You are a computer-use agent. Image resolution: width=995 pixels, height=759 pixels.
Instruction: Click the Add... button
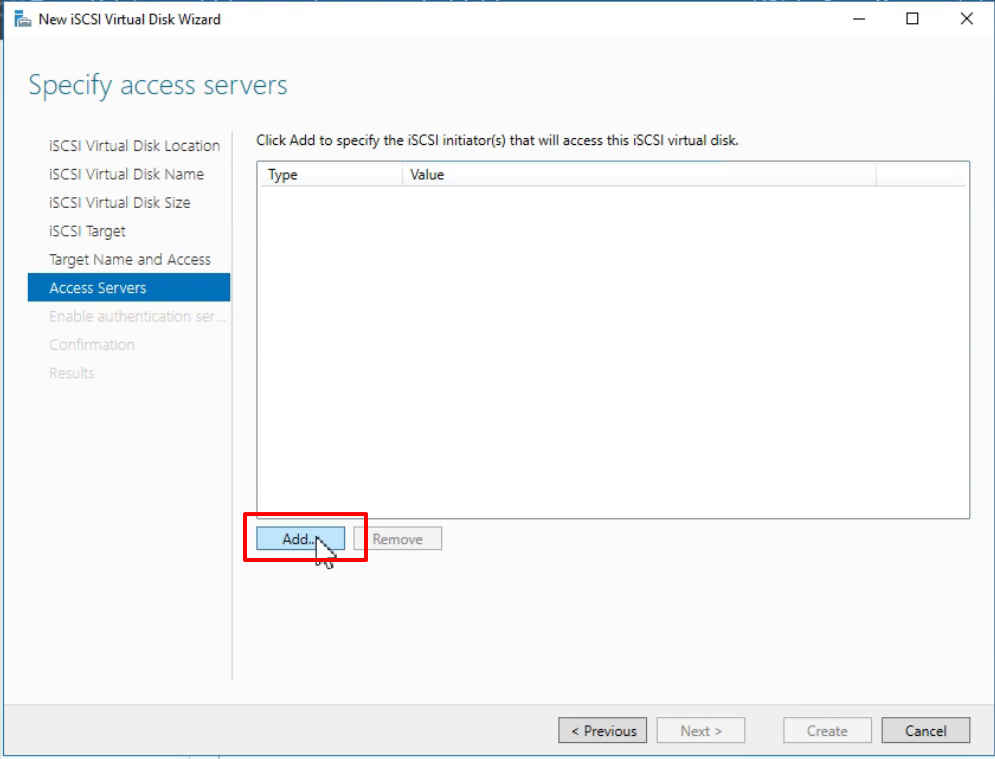pyautogui.click(x=300, y=539)
